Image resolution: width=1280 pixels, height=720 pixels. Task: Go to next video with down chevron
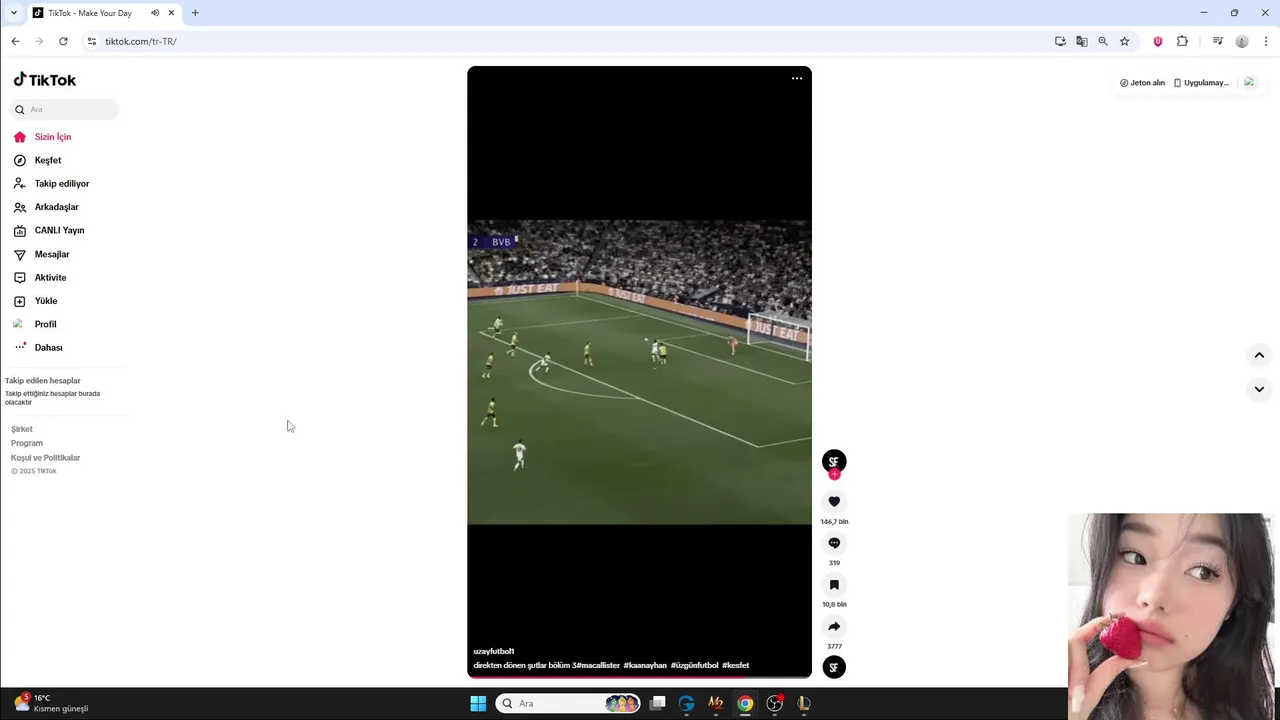tap(1259, 389)
